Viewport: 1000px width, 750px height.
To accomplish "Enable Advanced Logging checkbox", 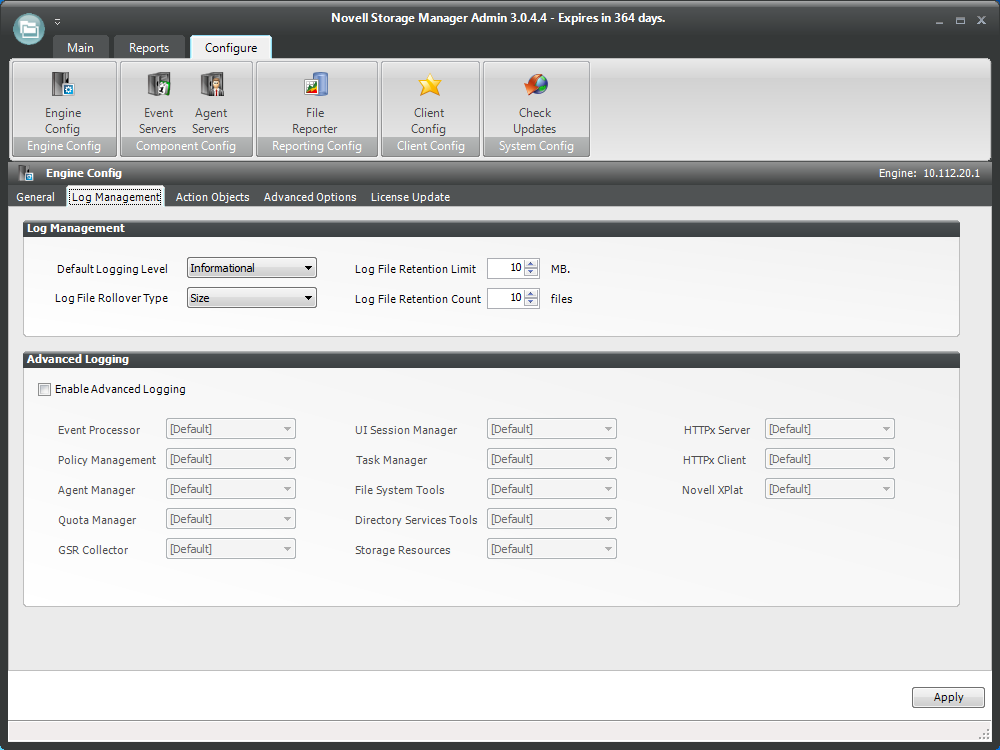I will point(44,390).
